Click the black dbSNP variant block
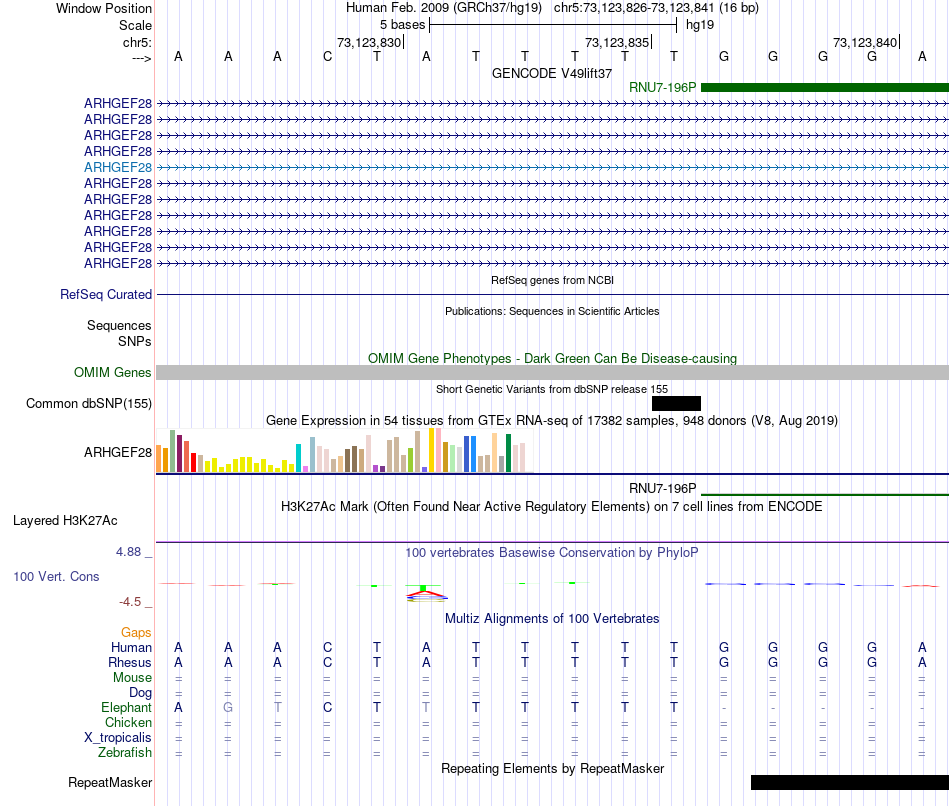 point(676,404)
